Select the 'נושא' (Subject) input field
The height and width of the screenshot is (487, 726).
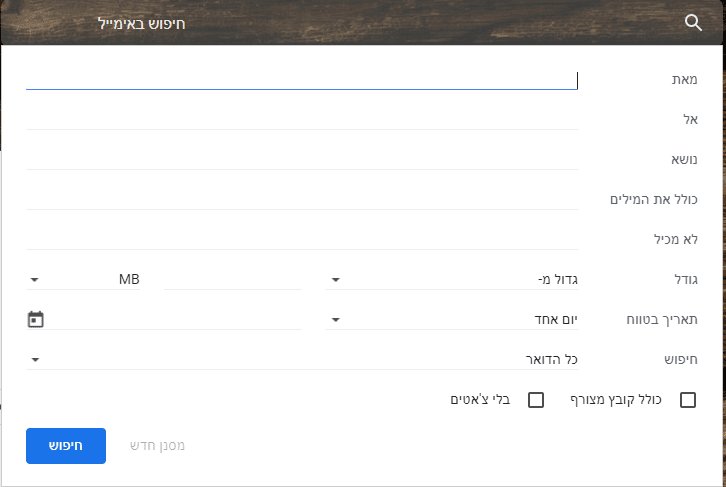[x=300, y=159]
